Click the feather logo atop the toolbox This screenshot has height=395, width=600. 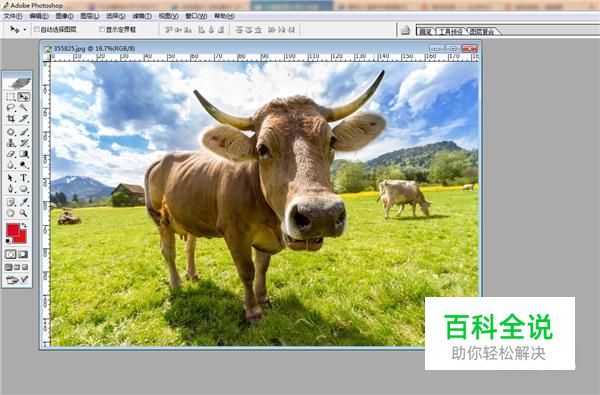pos(17,83)
